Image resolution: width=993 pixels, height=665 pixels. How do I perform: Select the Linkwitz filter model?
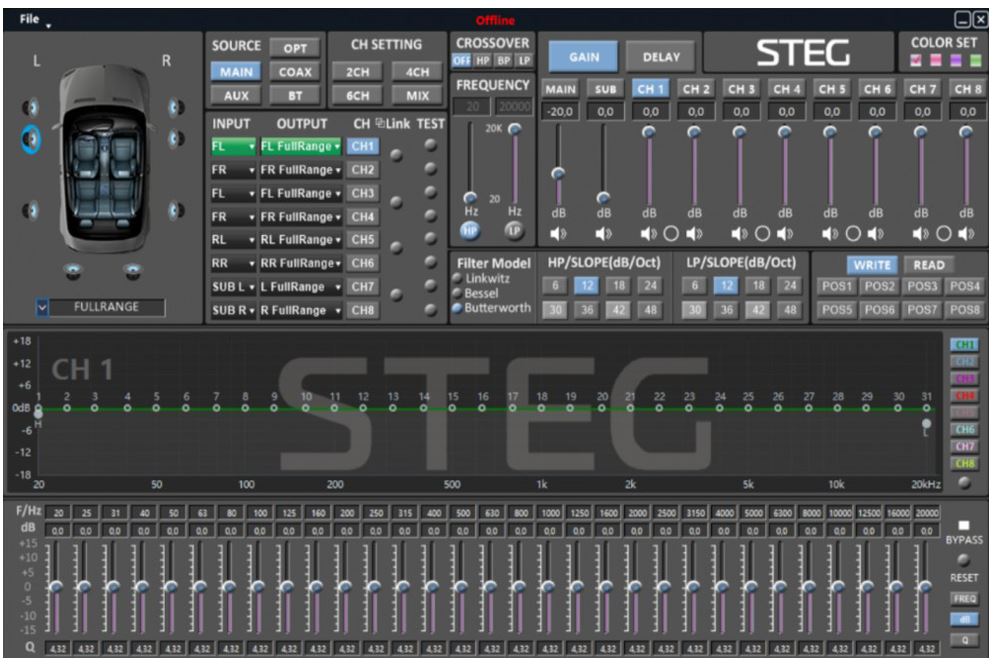(x=458, y=278)
